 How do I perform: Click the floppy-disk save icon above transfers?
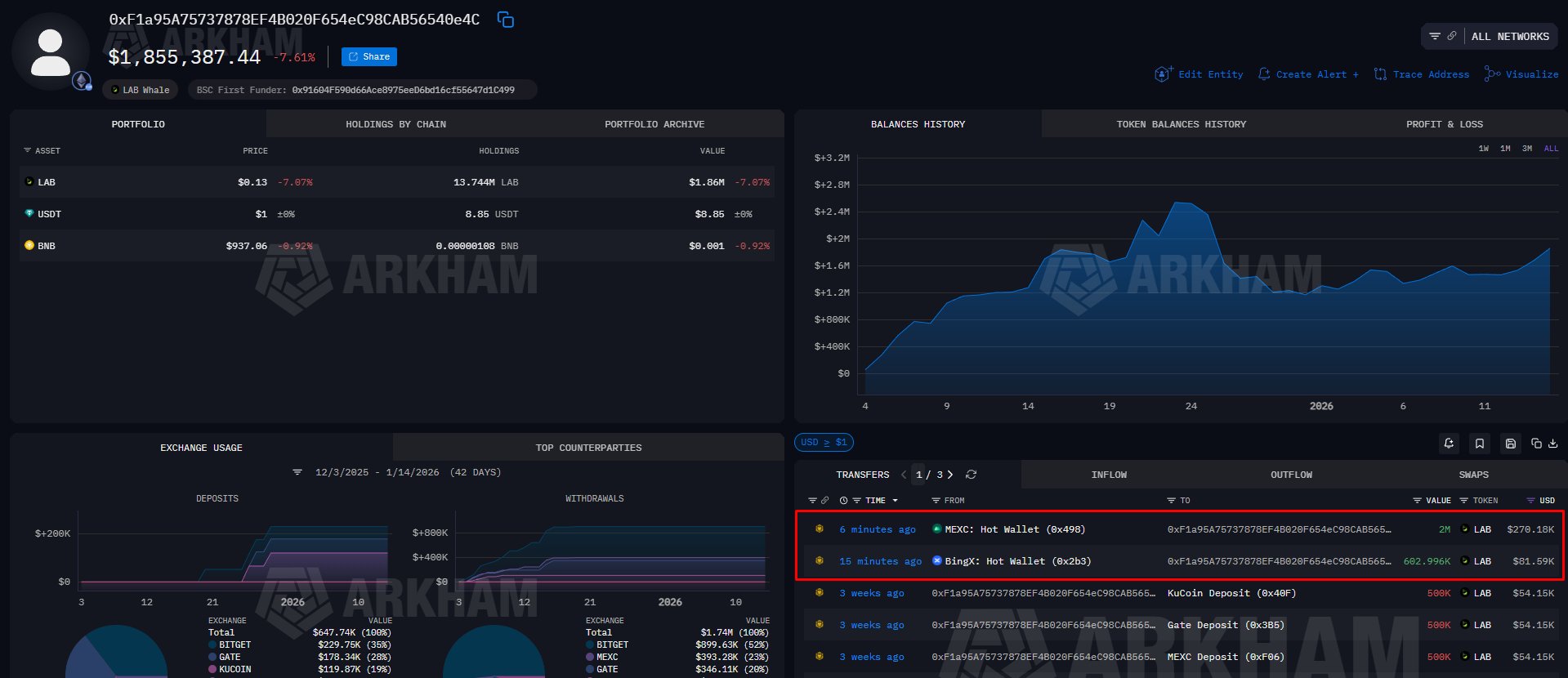pos(1511,443)
